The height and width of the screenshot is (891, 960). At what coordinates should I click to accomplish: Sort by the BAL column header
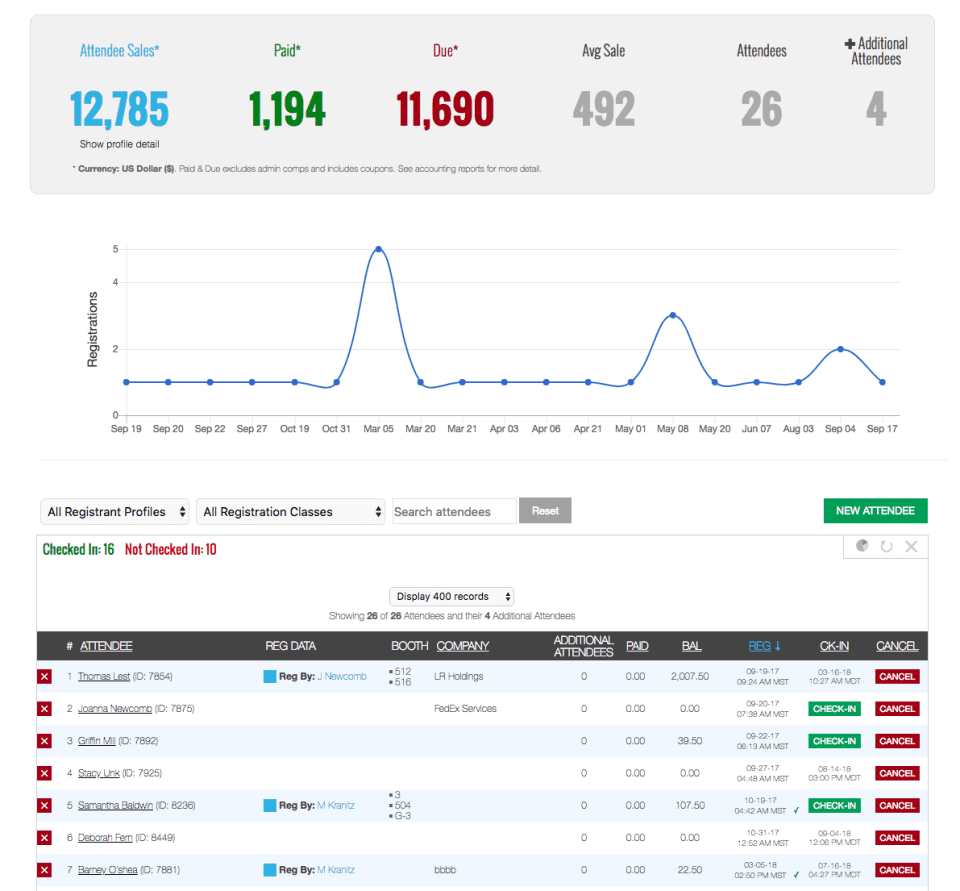tap(691, 646)
